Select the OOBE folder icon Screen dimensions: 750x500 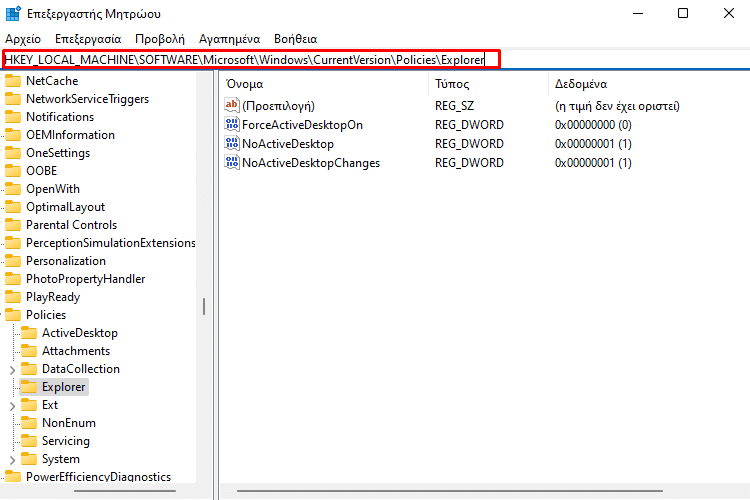[x=13, y=171]
